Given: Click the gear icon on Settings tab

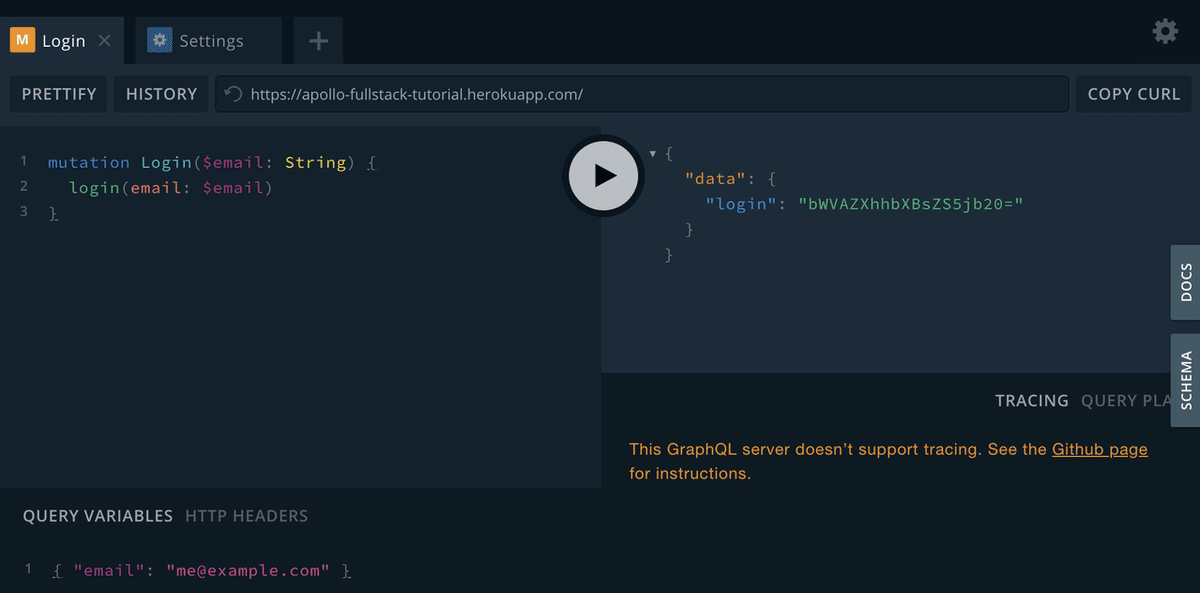Looking at the screenshot, I should tap(160, 40).
